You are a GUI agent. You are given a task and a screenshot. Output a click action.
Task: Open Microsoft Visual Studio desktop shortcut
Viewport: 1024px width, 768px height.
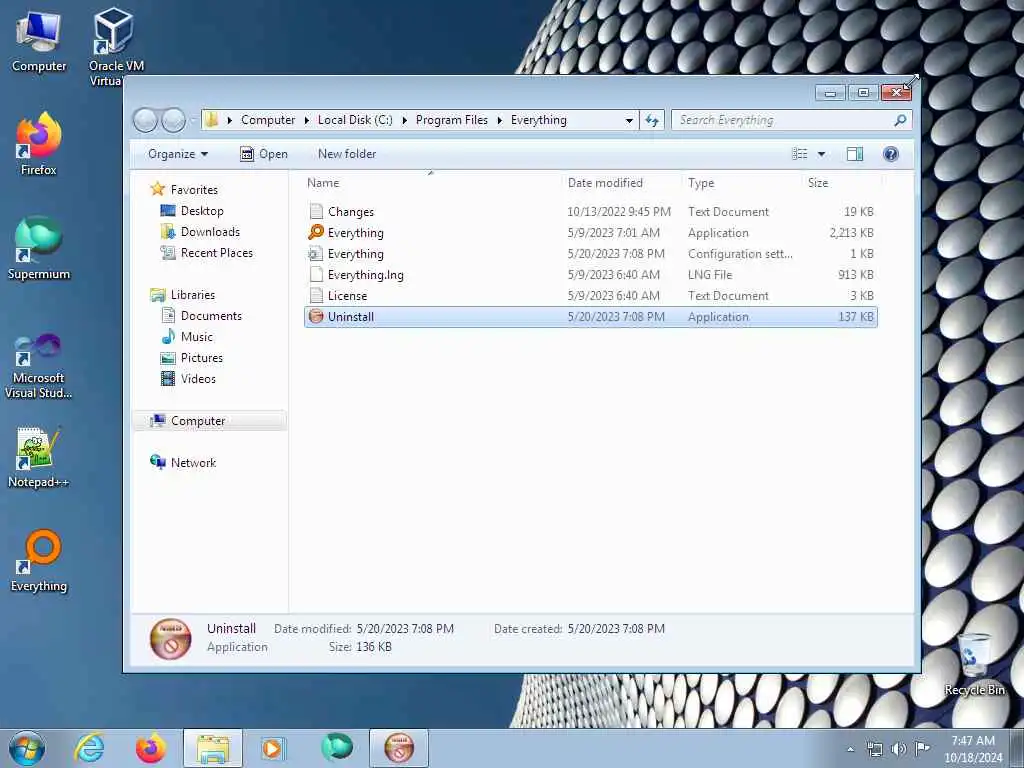tap(39, 366)
